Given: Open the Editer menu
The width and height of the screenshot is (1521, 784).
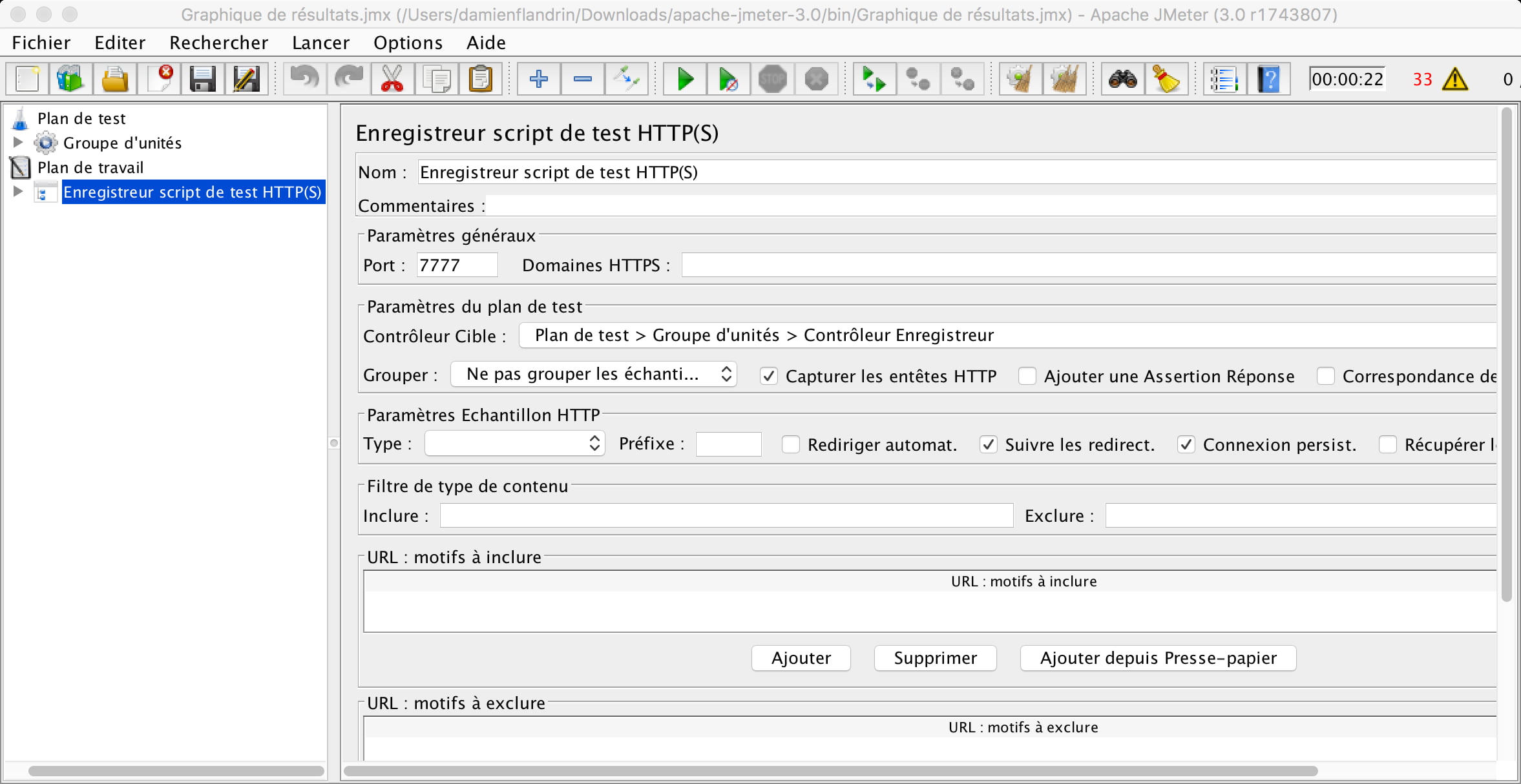Looking at the screenshot, I should pos(120,43).
